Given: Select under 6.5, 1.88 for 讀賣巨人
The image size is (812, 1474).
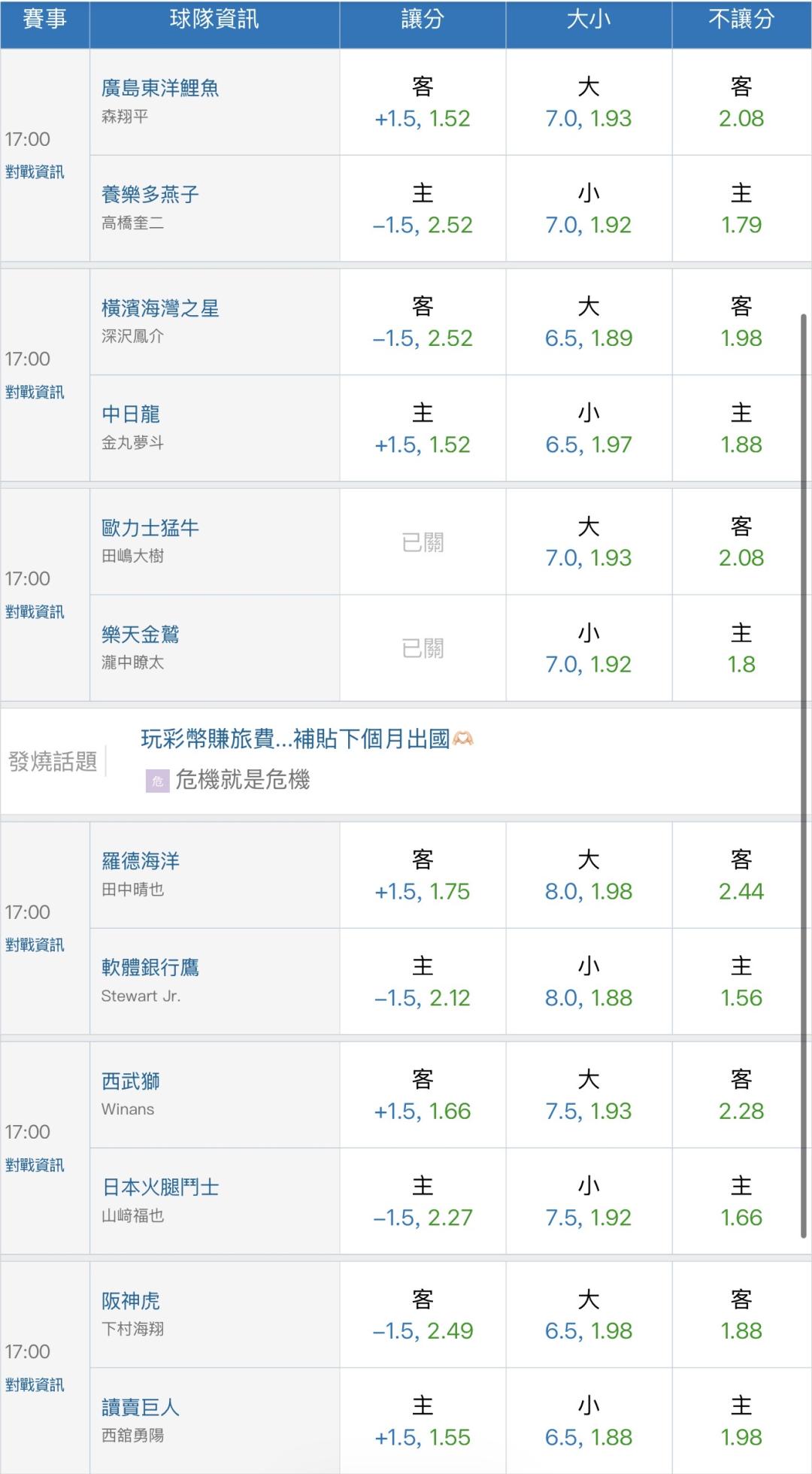Looking at the screenshot, I should [x=589, y=1421].
